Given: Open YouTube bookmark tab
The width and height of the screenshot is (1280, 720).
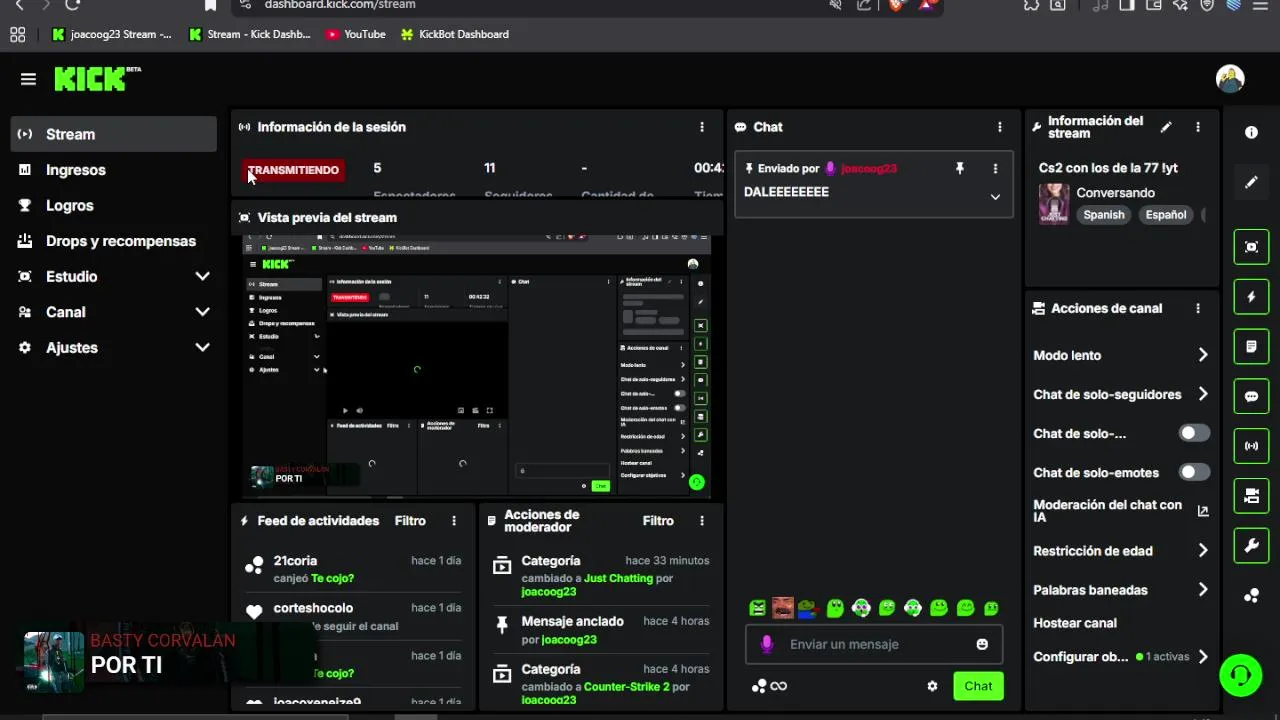Looking at the screenshot, I should coord(355,34).
